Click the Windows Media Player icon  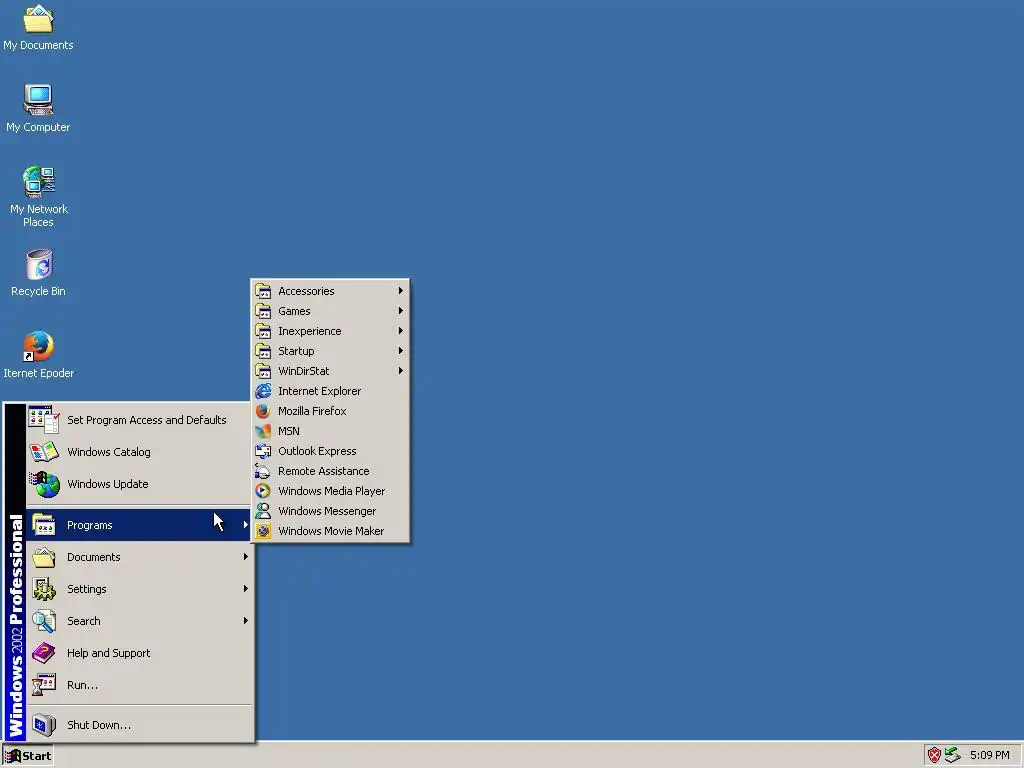click(263, 491)
